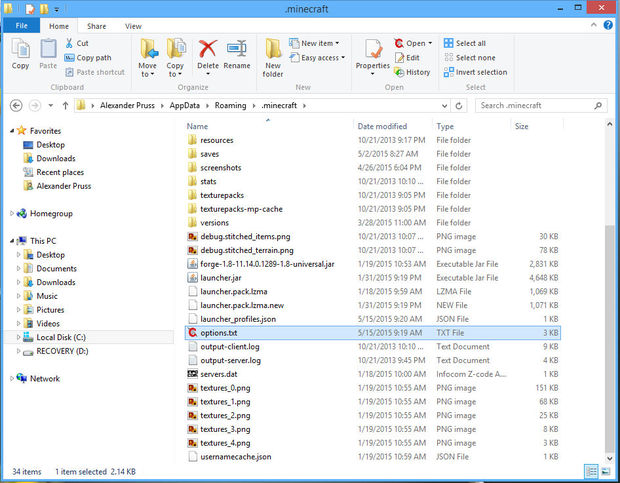This screenshot has width=620, height=483.
Task: Minimize the ribbon with the chevron
Action: coord(594,25)
